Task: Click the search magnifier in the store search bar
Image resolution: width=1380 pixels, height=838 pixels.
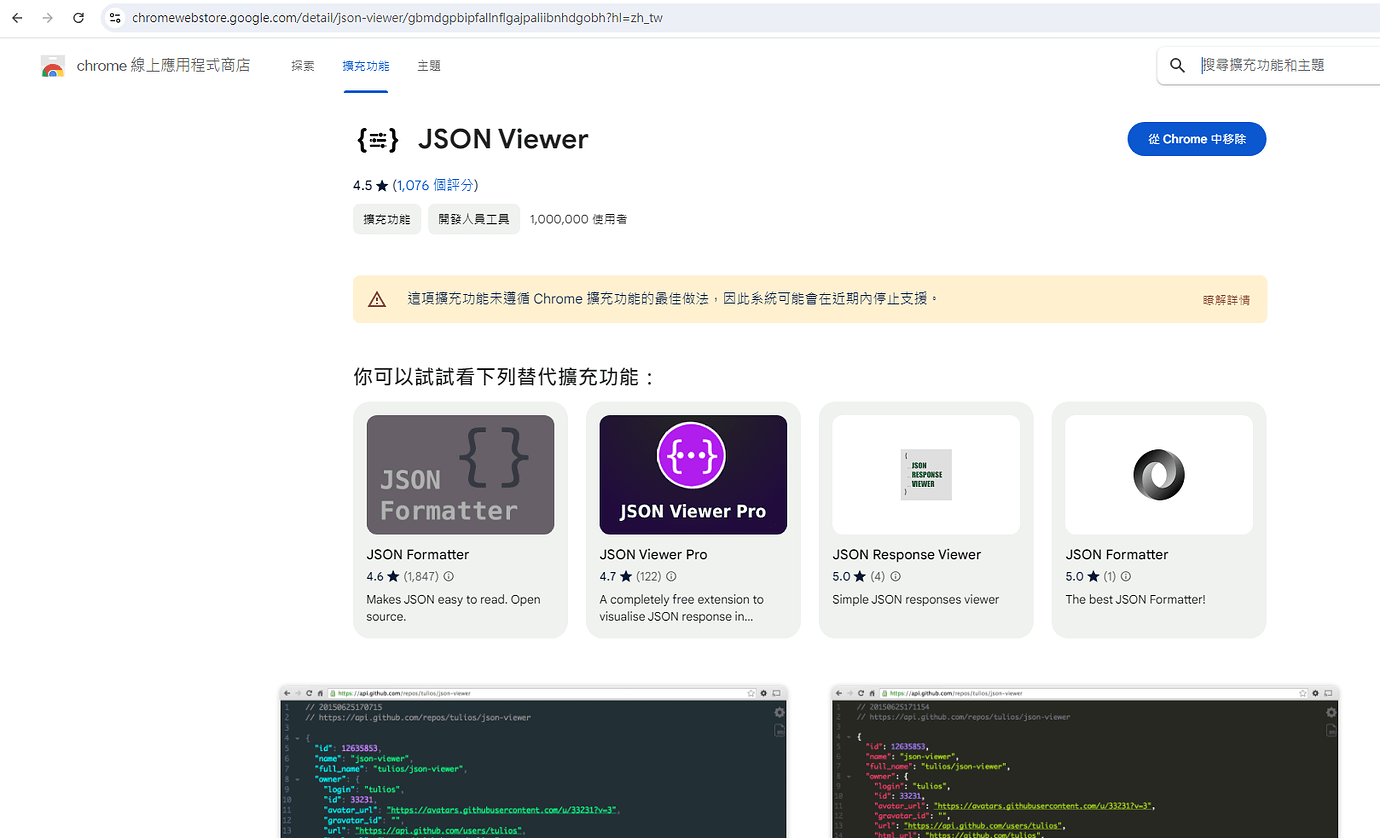Action: [x=1177, y=64]
